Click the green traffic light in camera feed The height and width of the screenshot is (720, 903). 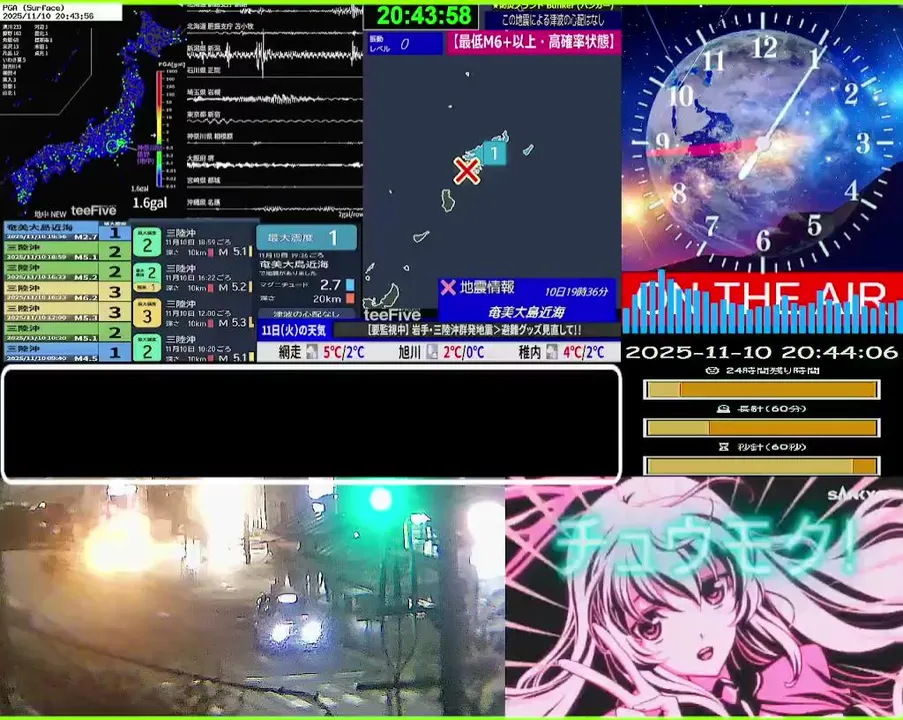(381, 499)
